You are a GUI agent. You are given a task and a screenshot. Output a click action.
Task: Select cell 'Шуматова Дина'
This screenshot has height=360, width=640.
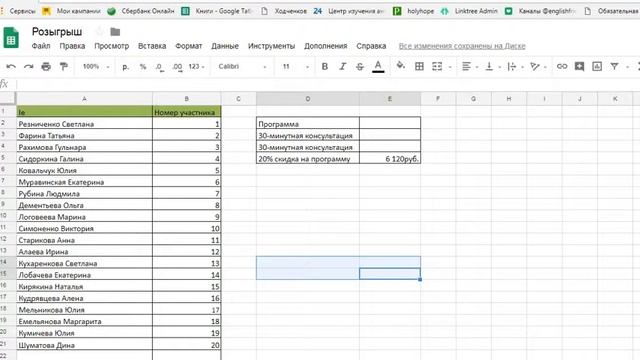point(84,344)
